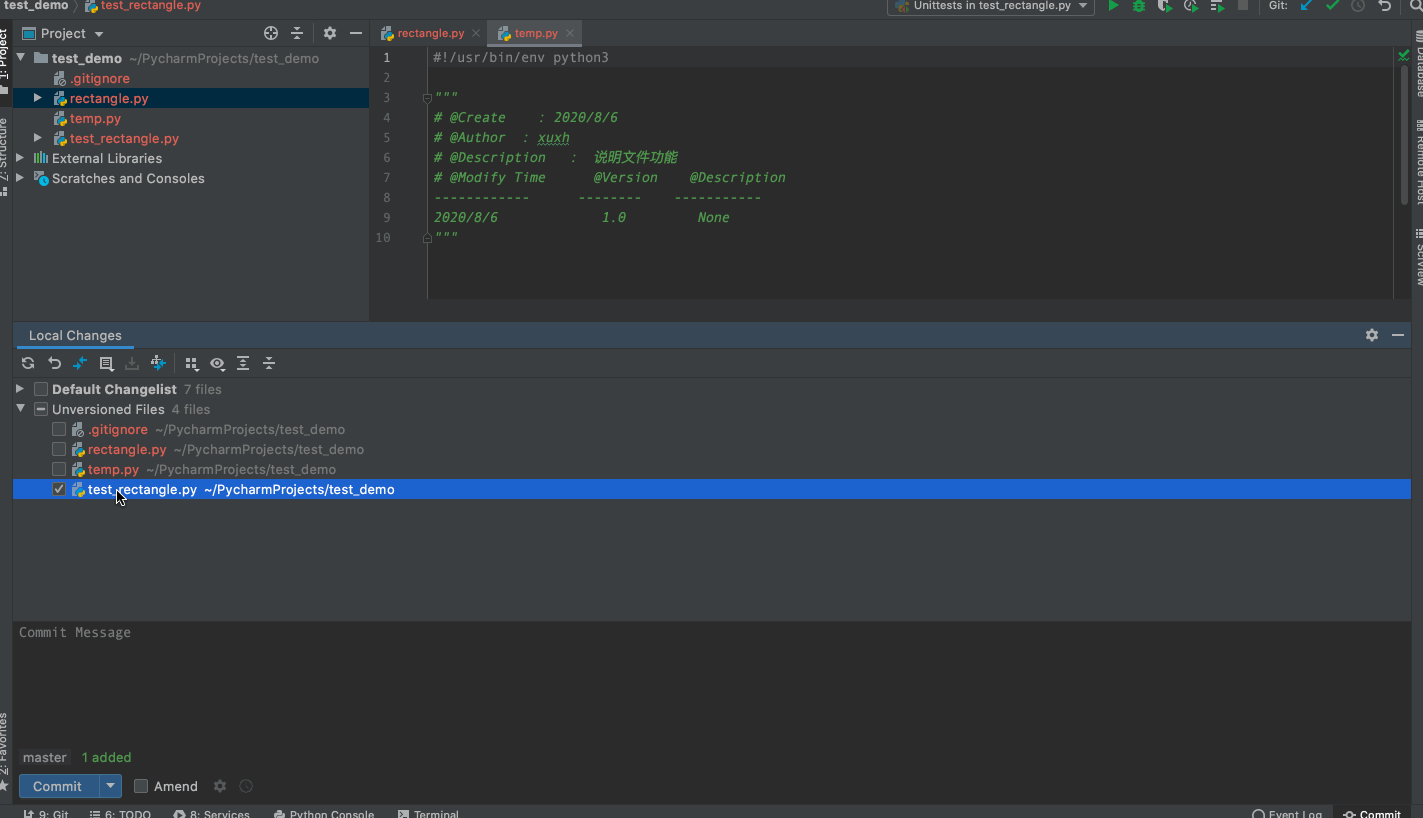This screenshot has height=818, width=1423.
Task: Open the 6: TODO tool window
Action: point(120,813)
